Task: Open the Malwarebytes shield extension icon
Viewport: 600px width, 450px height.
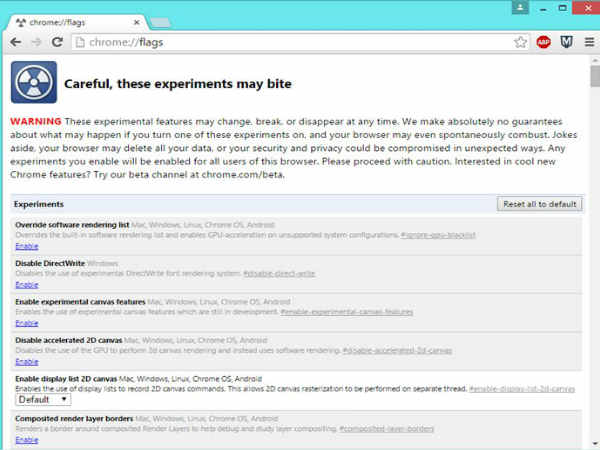Action: [566, 42]
